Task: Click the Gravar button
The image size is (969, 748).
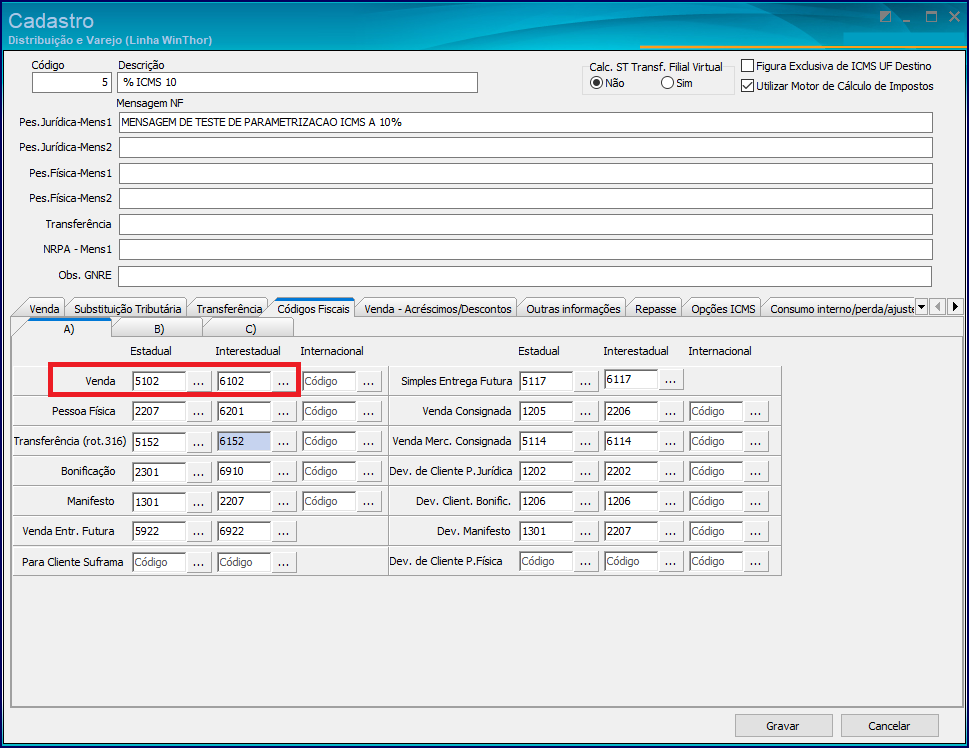Action: pyautogui.click(x=783, y=726)
